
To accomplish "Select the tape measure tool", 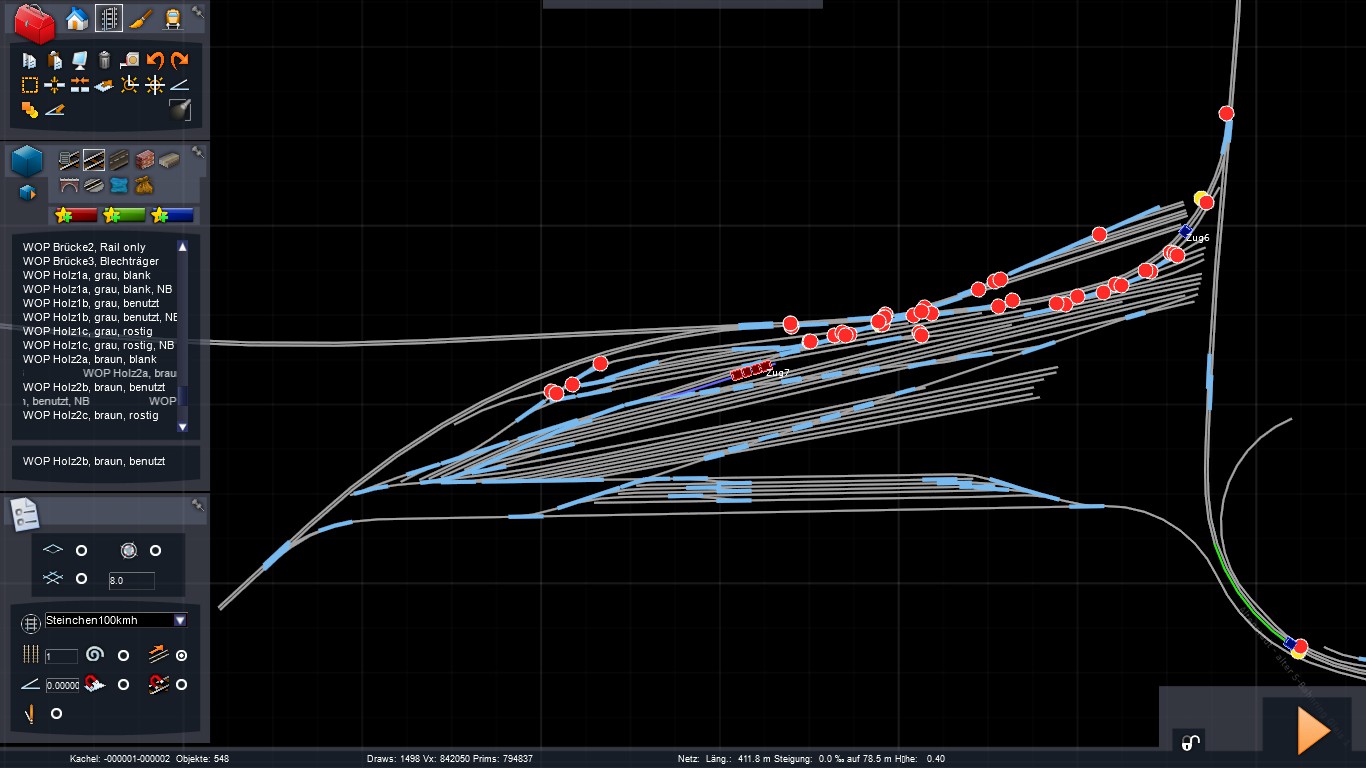I will click(130, 61).
